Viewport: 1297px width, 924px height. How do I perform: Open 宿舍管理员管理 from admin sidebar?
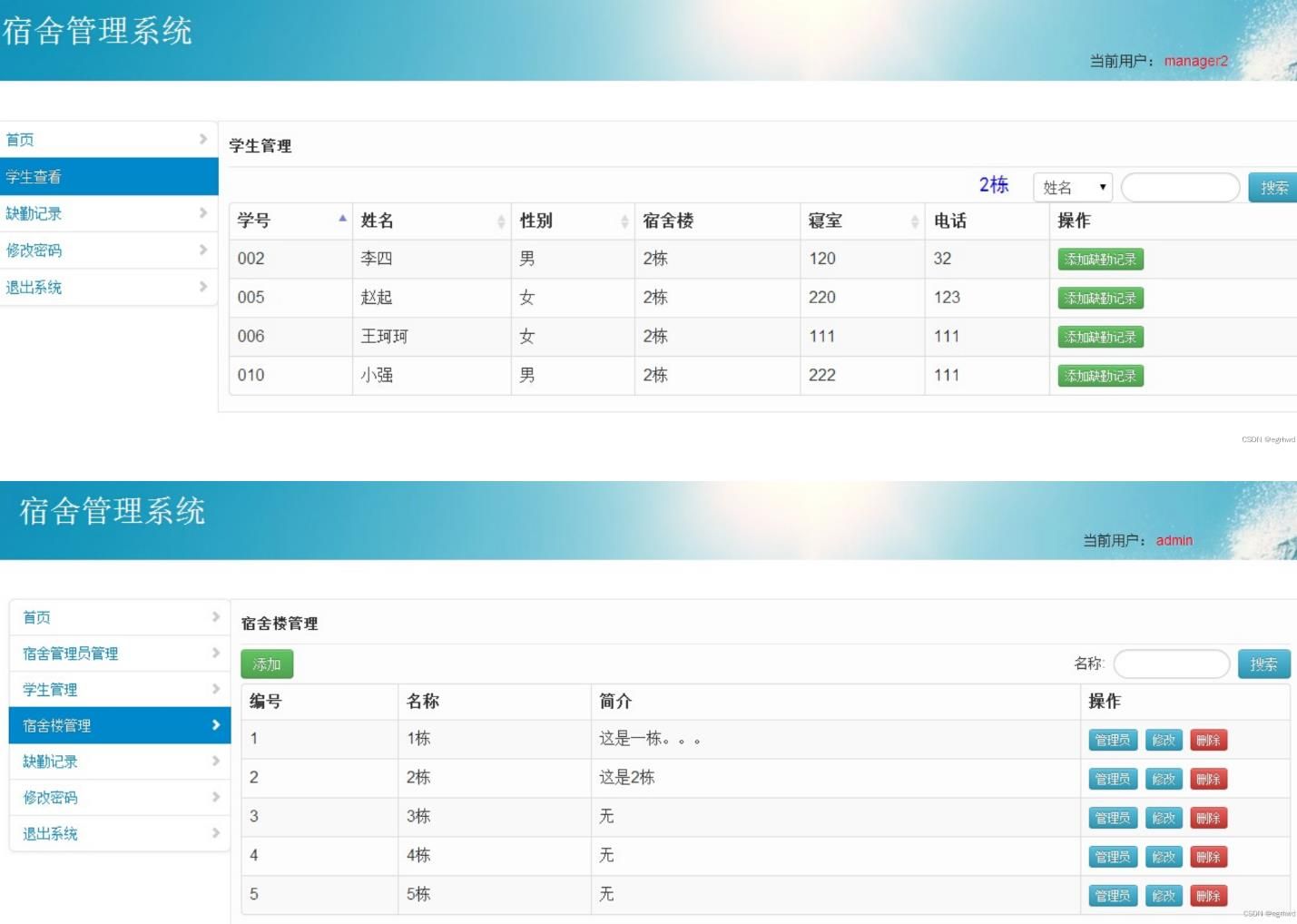tap(69, 653)
